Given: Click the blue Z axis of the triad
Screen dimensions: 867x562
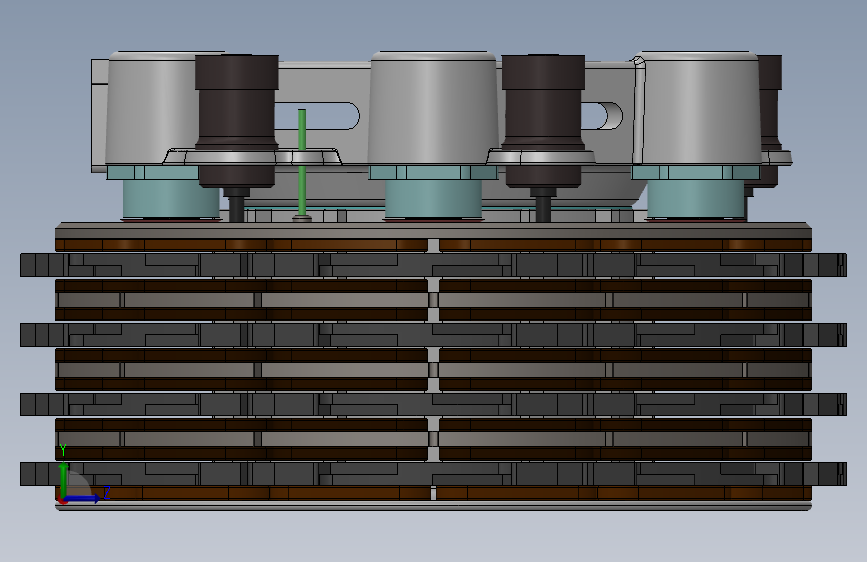Looking at the screenshot, I should pyautogui.click(x=82, y=498).
